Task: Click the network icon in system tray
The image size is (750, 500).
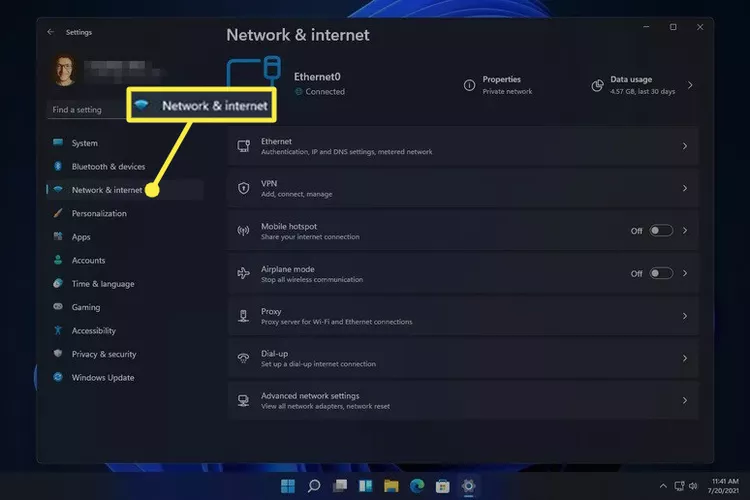Action: [x=679, y=486]
